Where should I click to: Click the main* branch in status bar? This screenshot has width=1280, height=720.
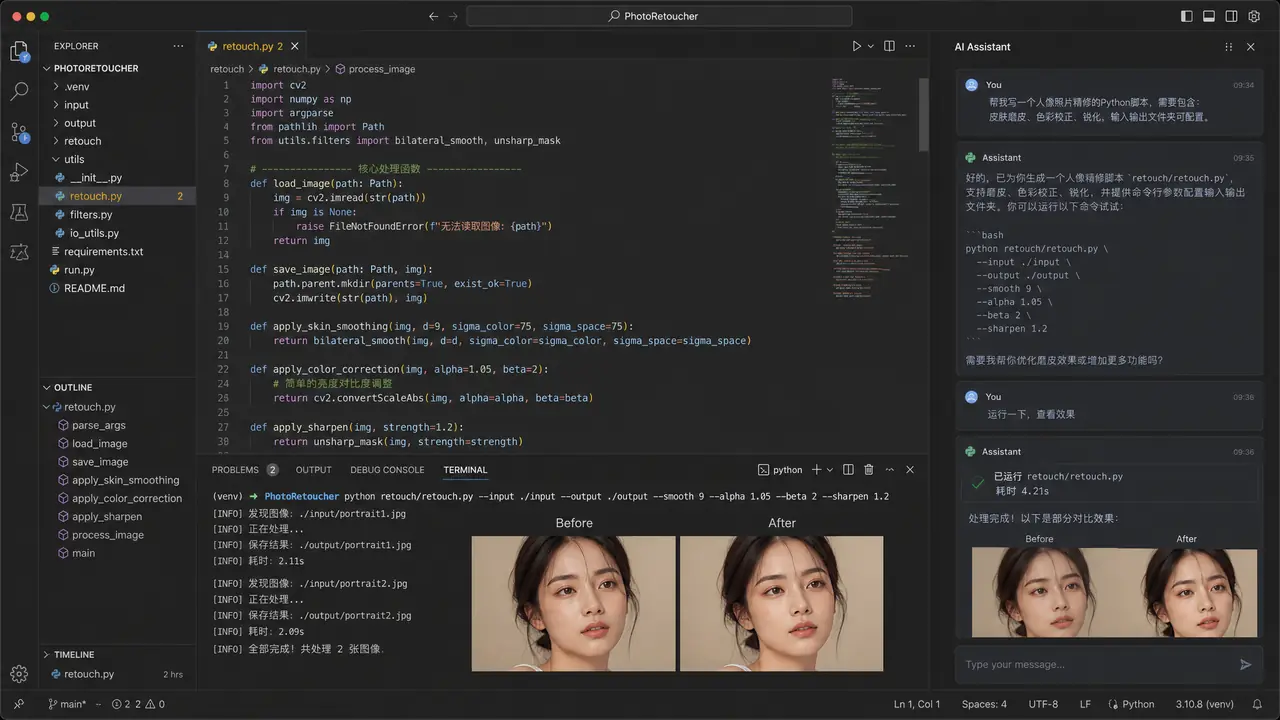click(x=67, y=704)
